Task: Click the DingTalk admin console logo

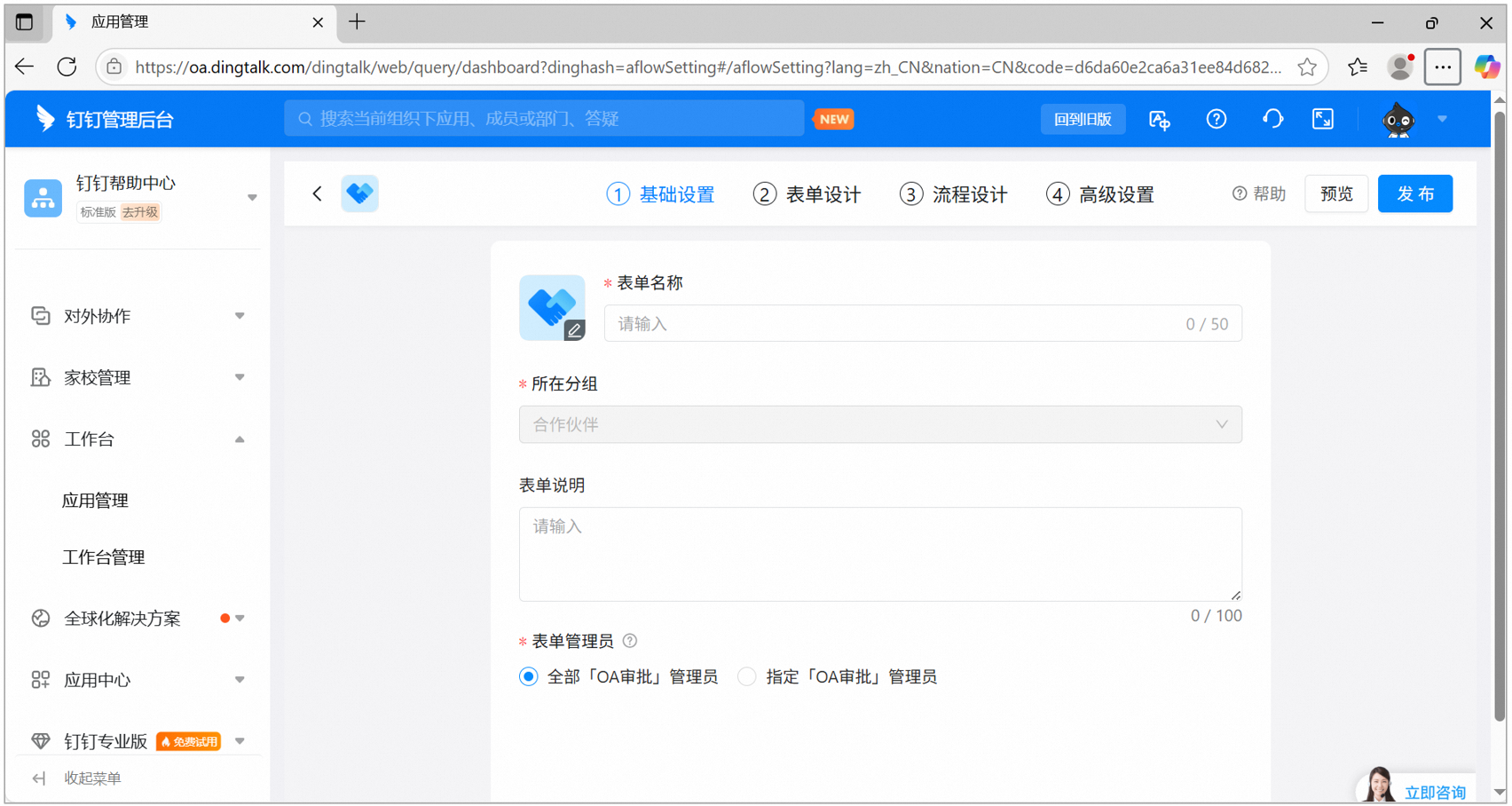Action: (104, 119)
